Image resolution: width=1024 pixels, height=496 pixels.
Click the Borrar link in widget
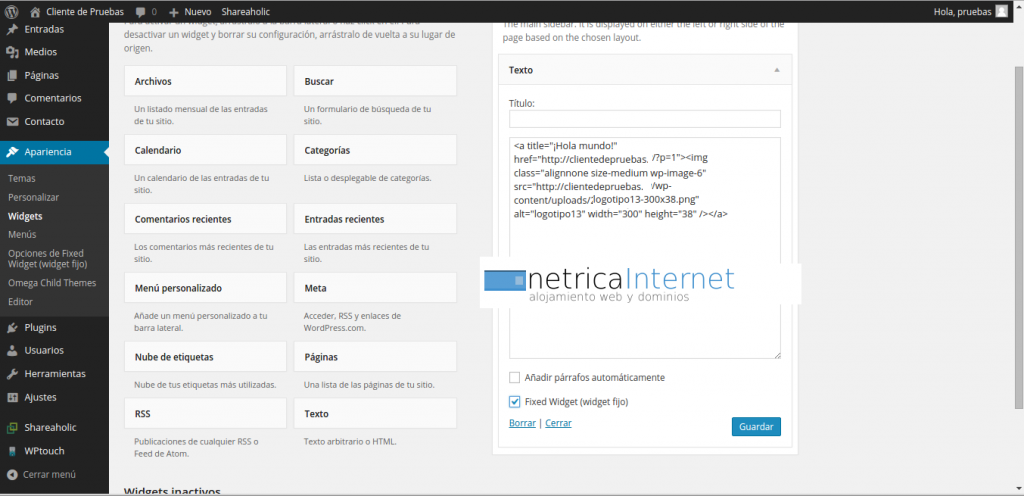pos(522,423)
